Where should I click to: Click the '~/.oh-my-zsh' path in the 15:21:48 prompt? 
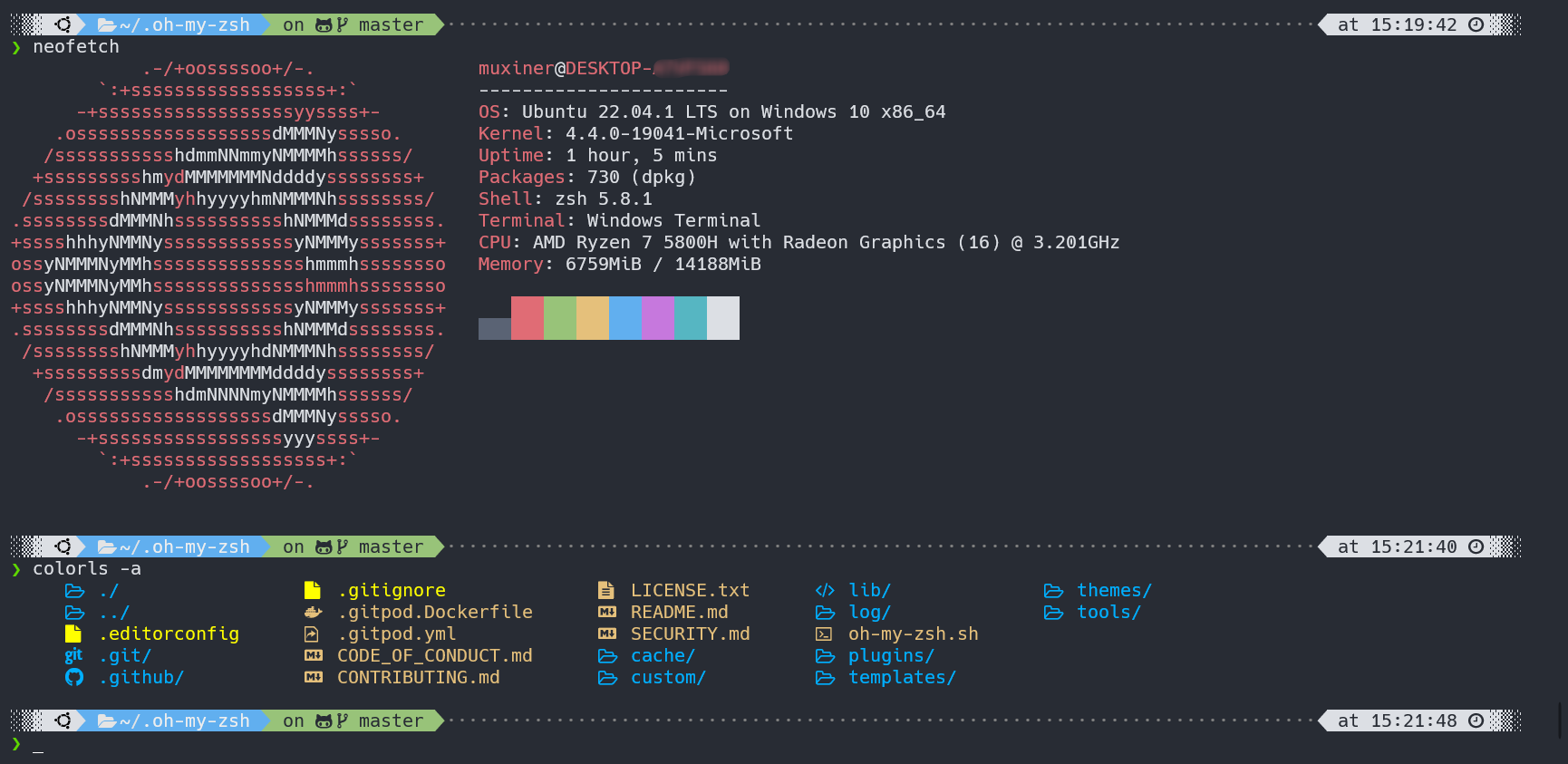(x=185, y=720)
